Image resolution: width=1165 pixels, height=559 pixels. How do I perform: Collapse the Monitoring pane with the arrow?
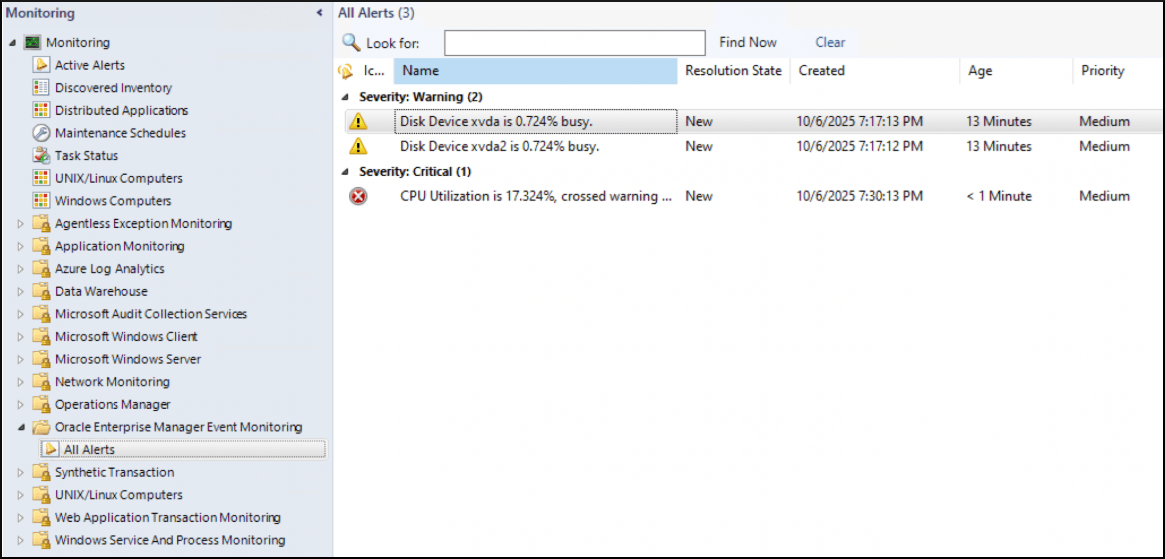(319, 13)
